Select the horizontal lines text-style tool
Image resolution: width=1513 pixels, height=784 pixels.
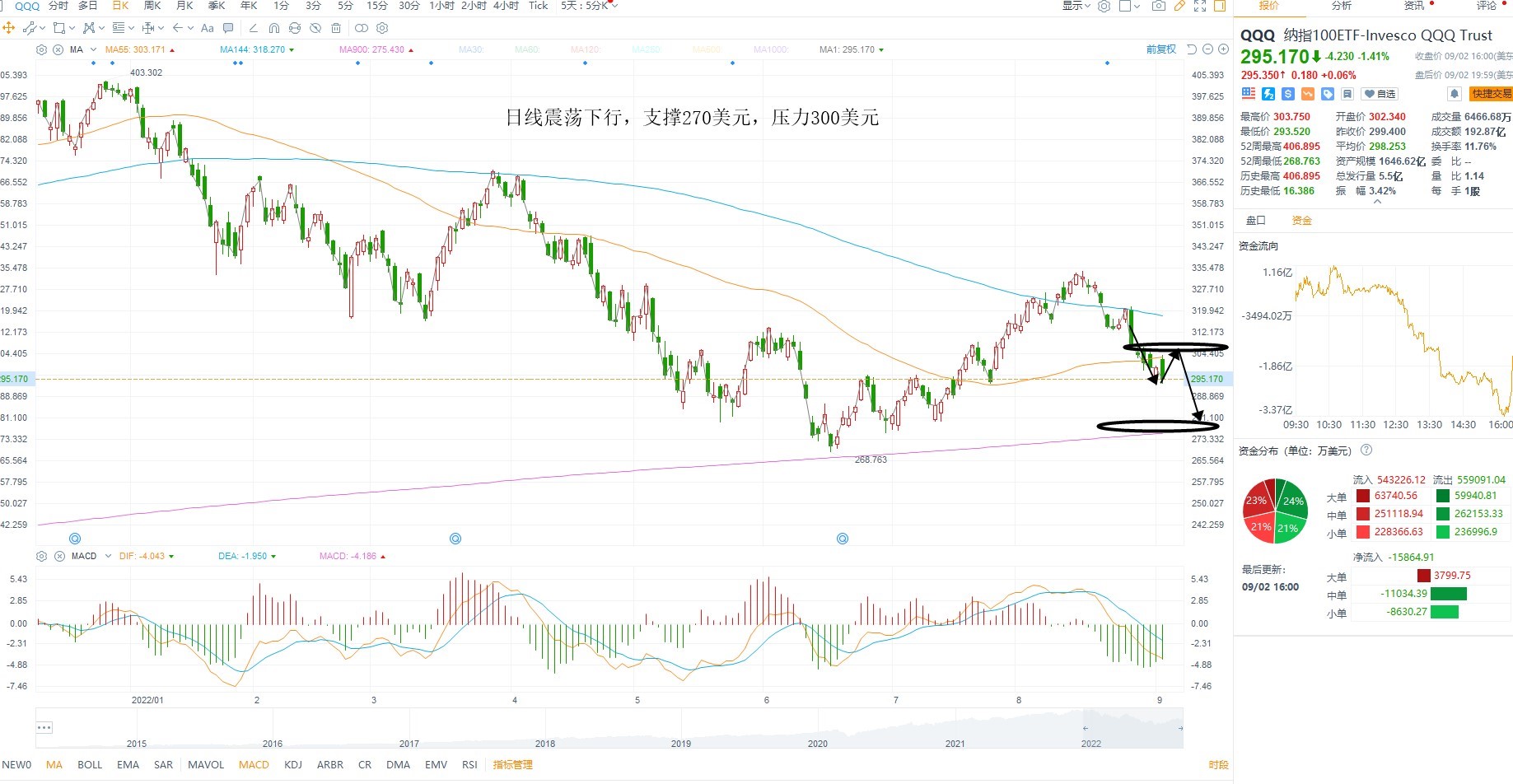[119, 28]
